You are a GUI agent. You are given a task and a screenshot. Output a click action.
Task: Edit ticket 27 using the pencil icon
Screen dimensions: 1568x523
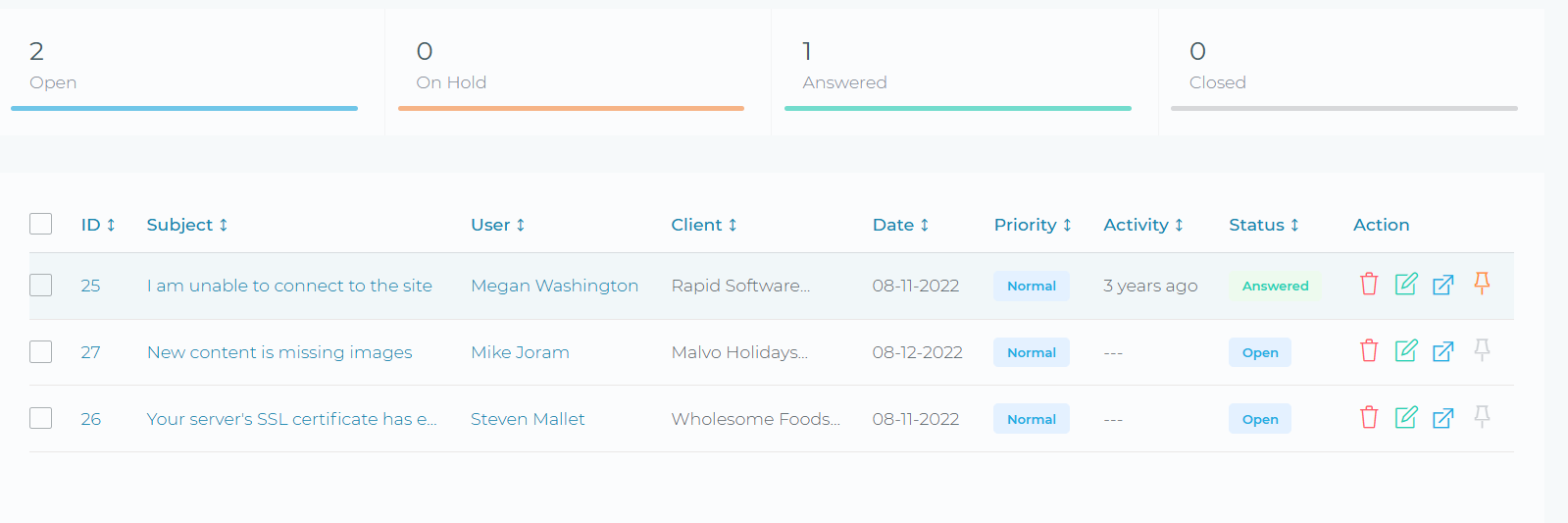(1406, 350)
